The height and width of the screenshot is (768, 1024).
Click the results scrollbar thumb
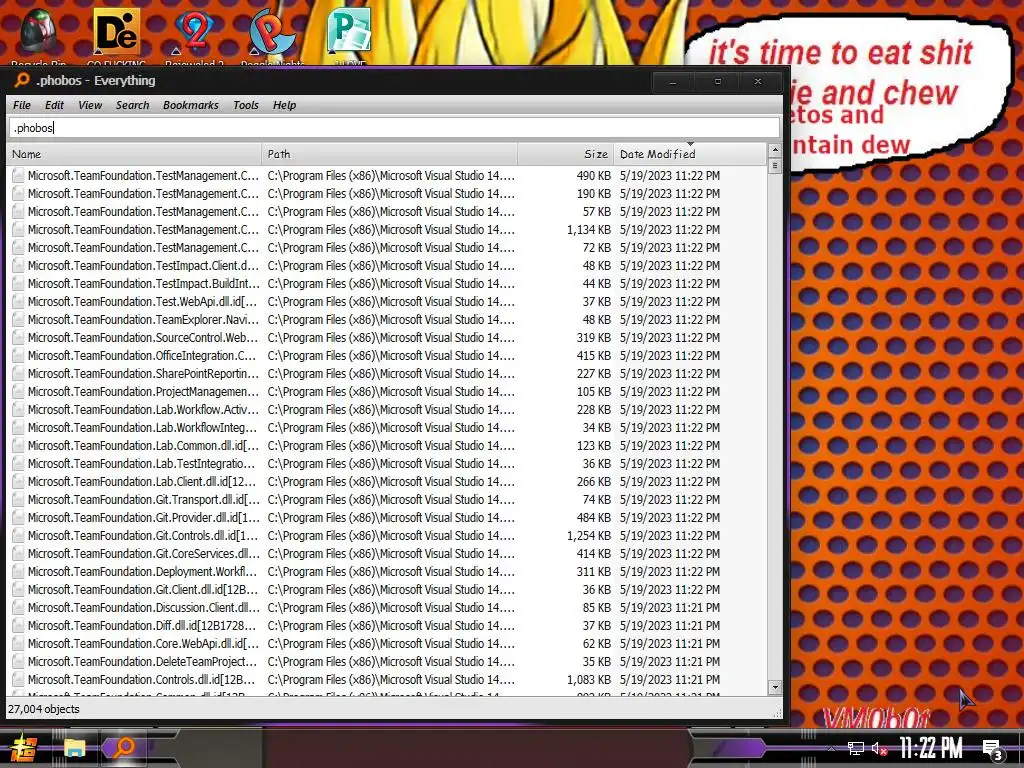point(775,166)
